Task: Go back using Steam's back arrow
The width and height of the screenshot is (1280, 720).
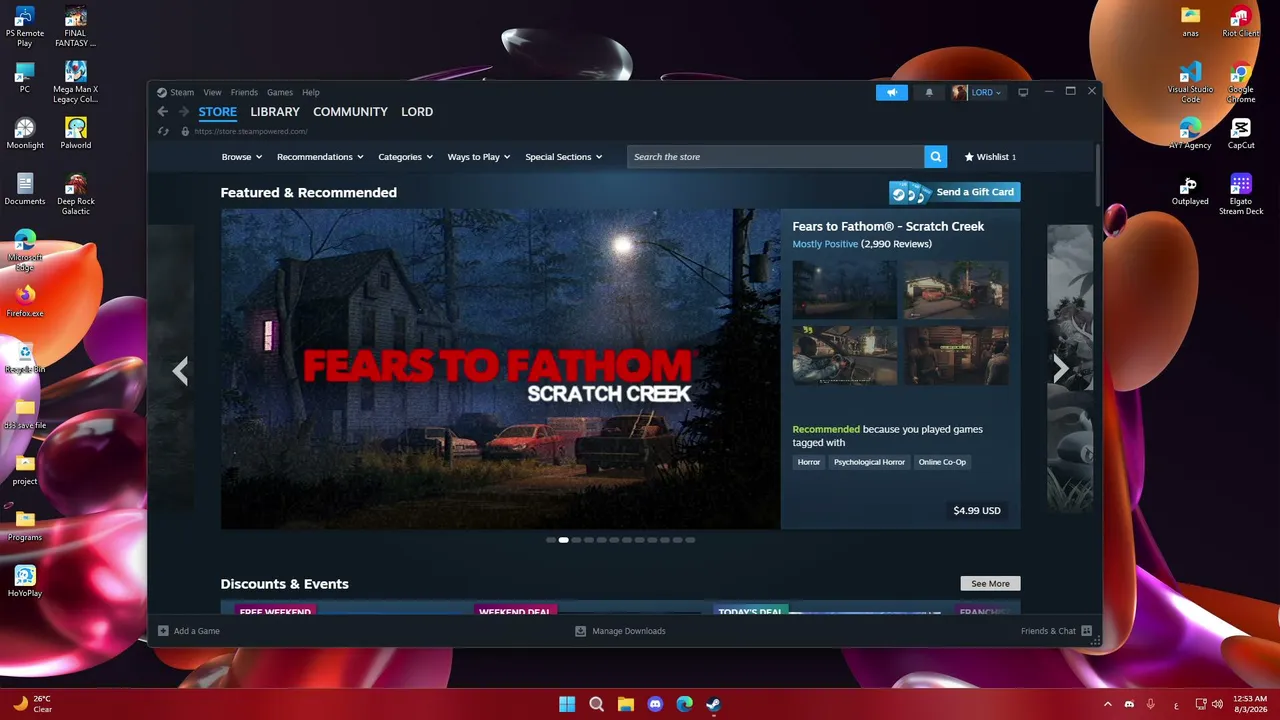Action: pos(163,112)
